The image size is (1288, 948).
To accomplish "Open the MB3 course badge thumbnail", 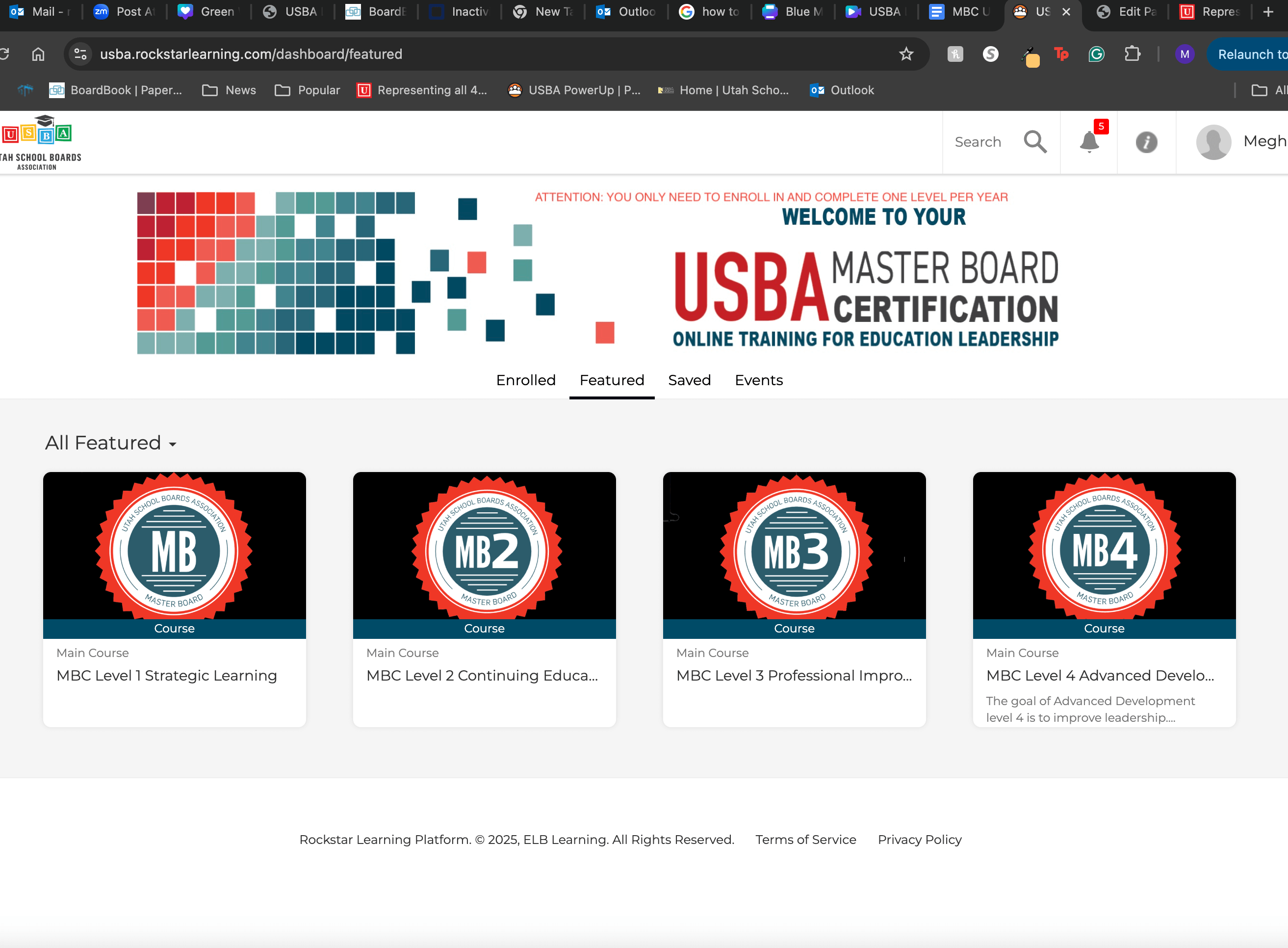I will [x=794, y=546].
